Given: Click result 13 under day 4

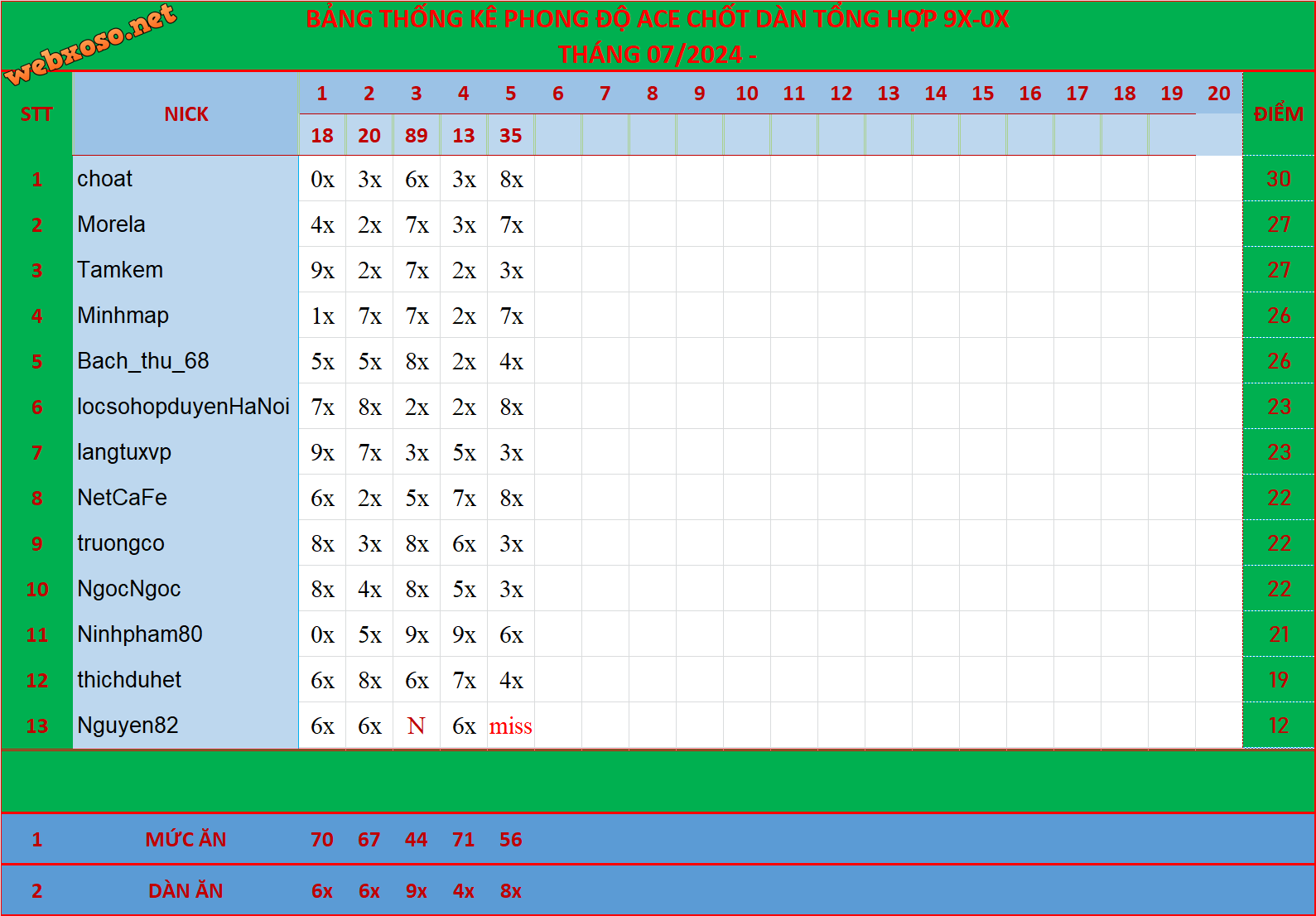Looking at the screenshot, I should 464,135.
